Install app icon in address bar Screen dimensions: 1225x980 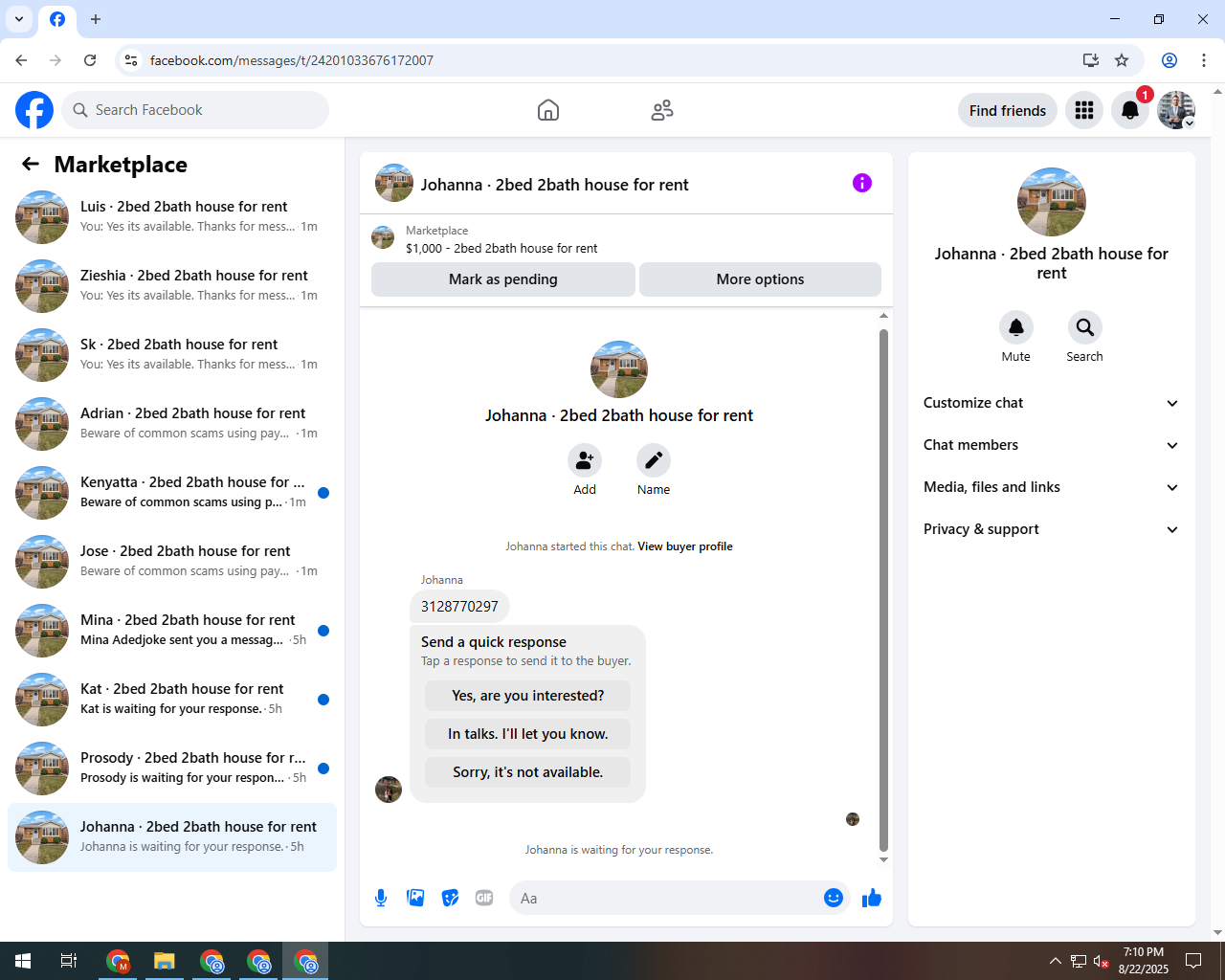click(1090, 60)
